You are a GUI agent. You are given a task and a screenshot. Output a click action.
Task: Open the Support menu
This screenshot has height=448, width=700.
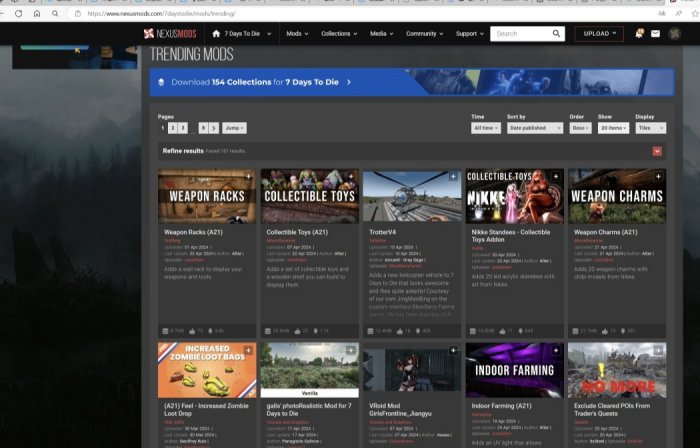[470, 33]
